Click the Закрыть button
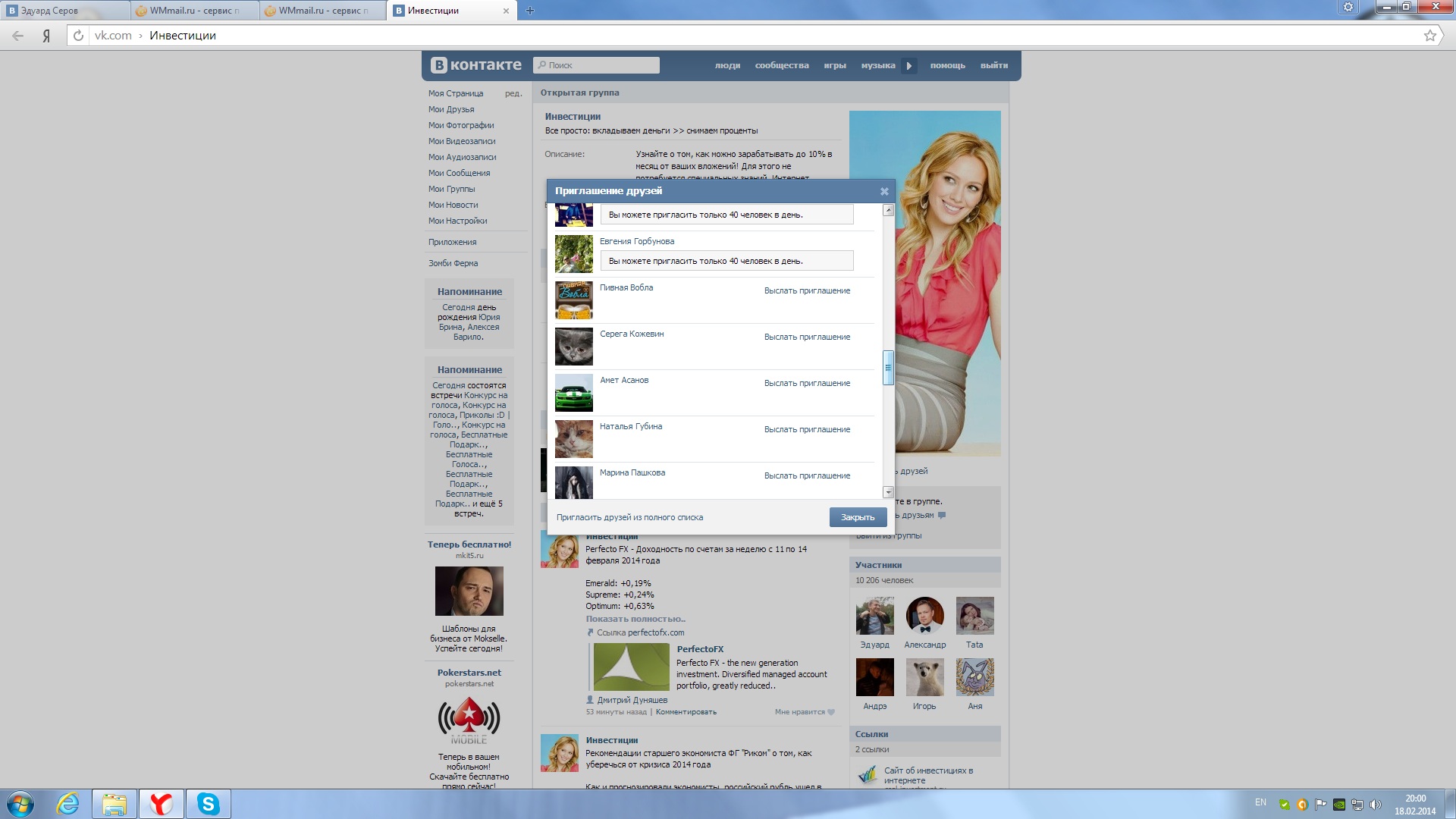The height and width of the screenshot is (819, 1456). 858,517
